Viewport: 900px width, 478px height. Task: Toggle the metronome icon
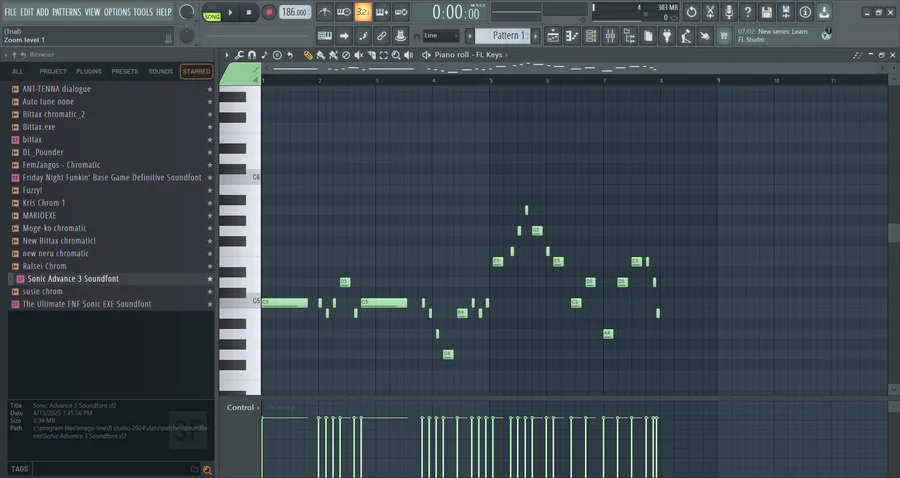point(324,12)
